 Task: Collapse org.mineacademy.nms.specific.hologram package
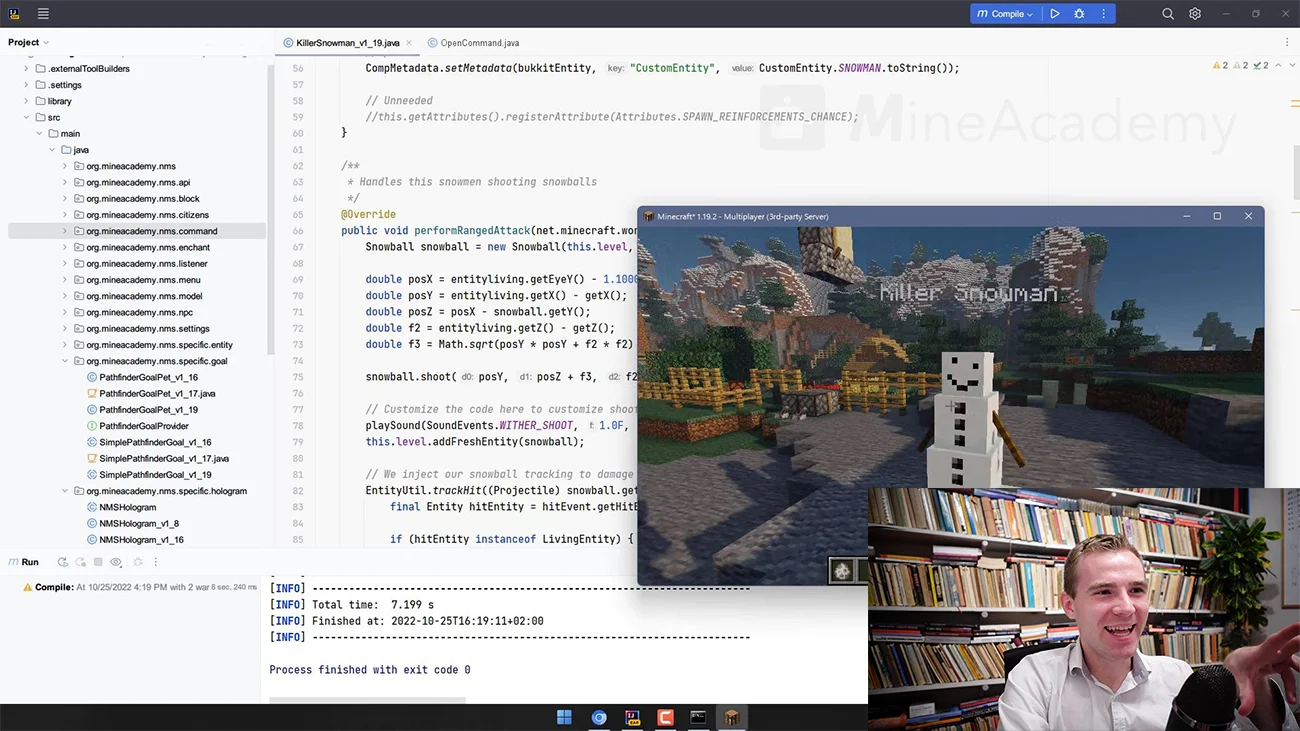click(x=65, y=491)
